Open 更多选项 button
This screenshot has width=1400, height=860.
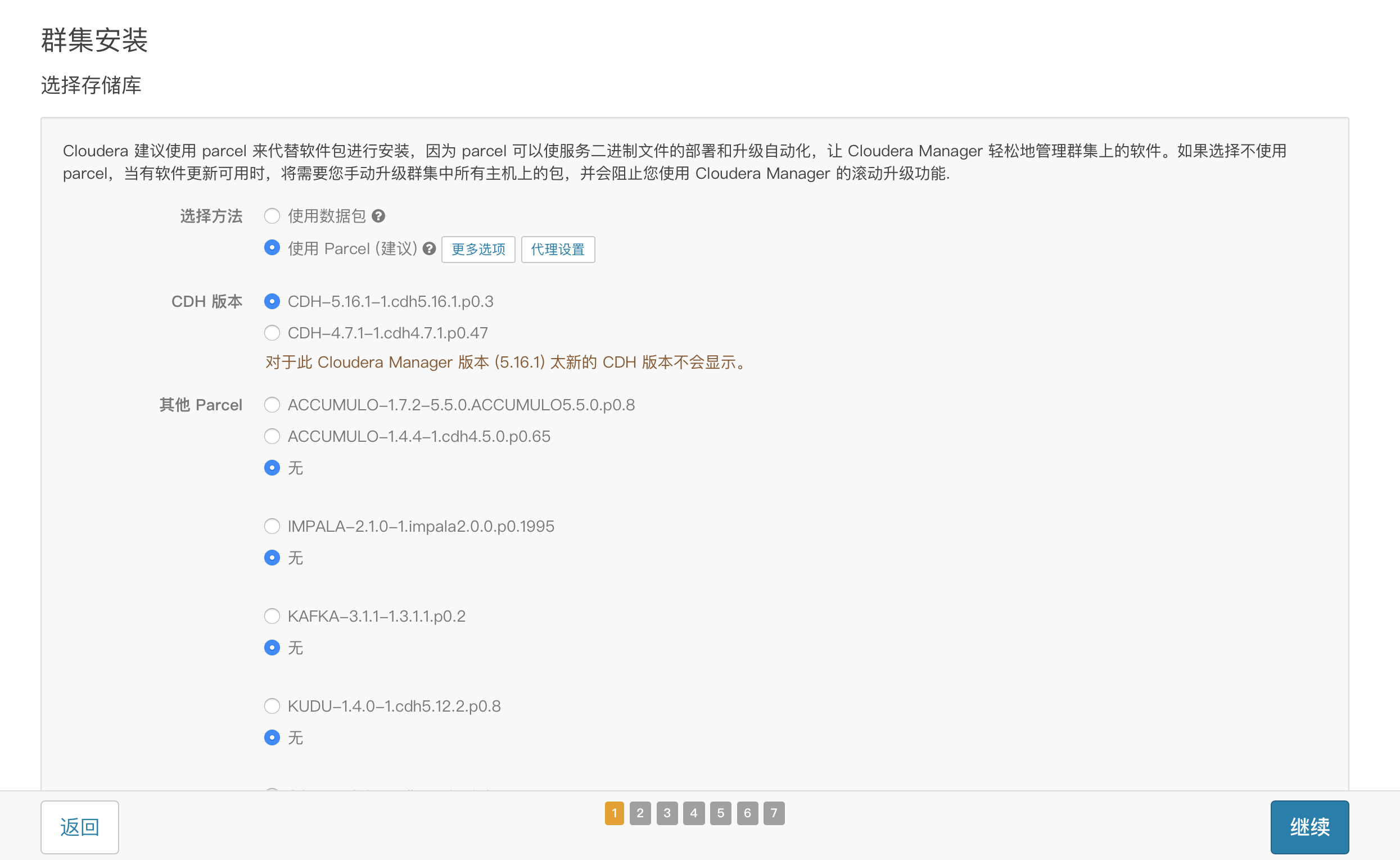click(478, 249)
